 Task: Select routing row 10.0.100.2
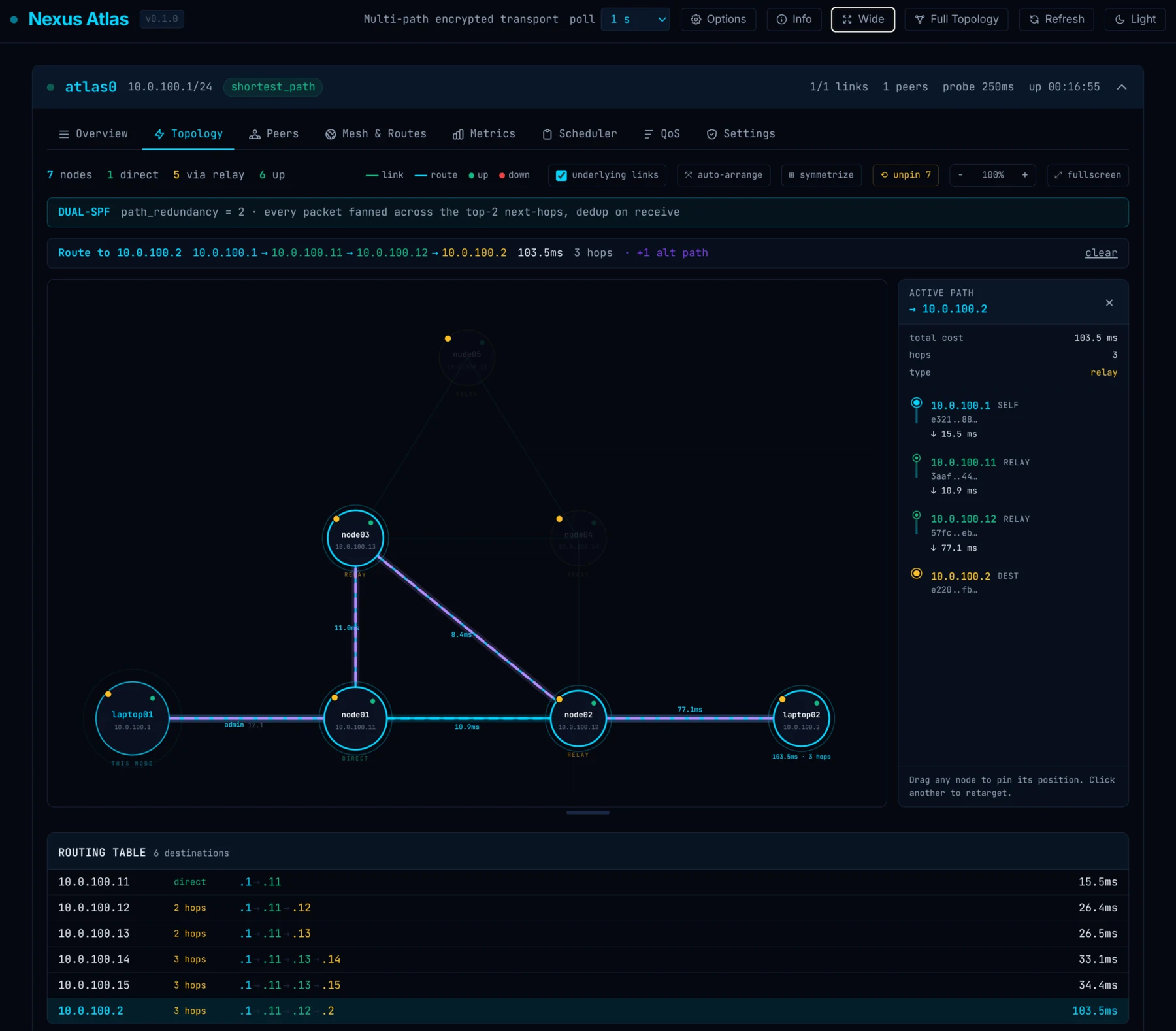coord(588,1011)
